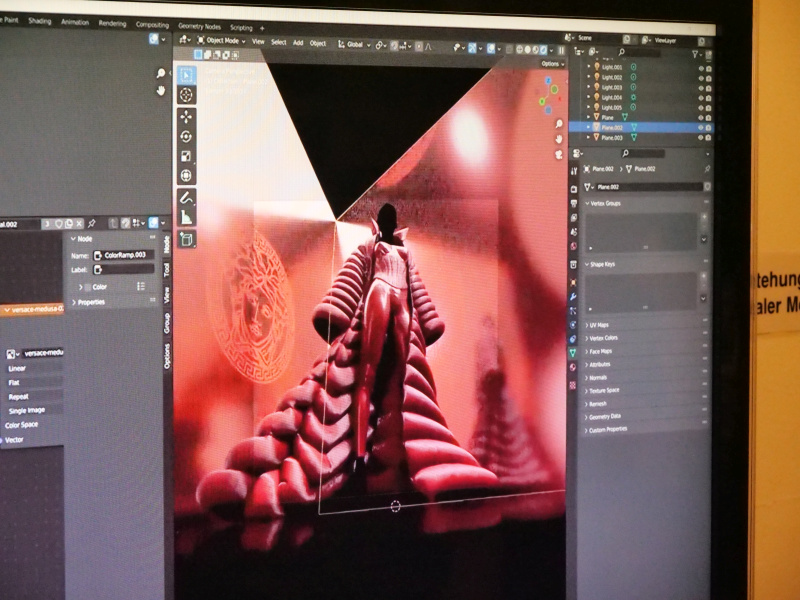800x600 pixels.
Task: Open the Object Data mesh tab icon
Action: pos(573,353)
